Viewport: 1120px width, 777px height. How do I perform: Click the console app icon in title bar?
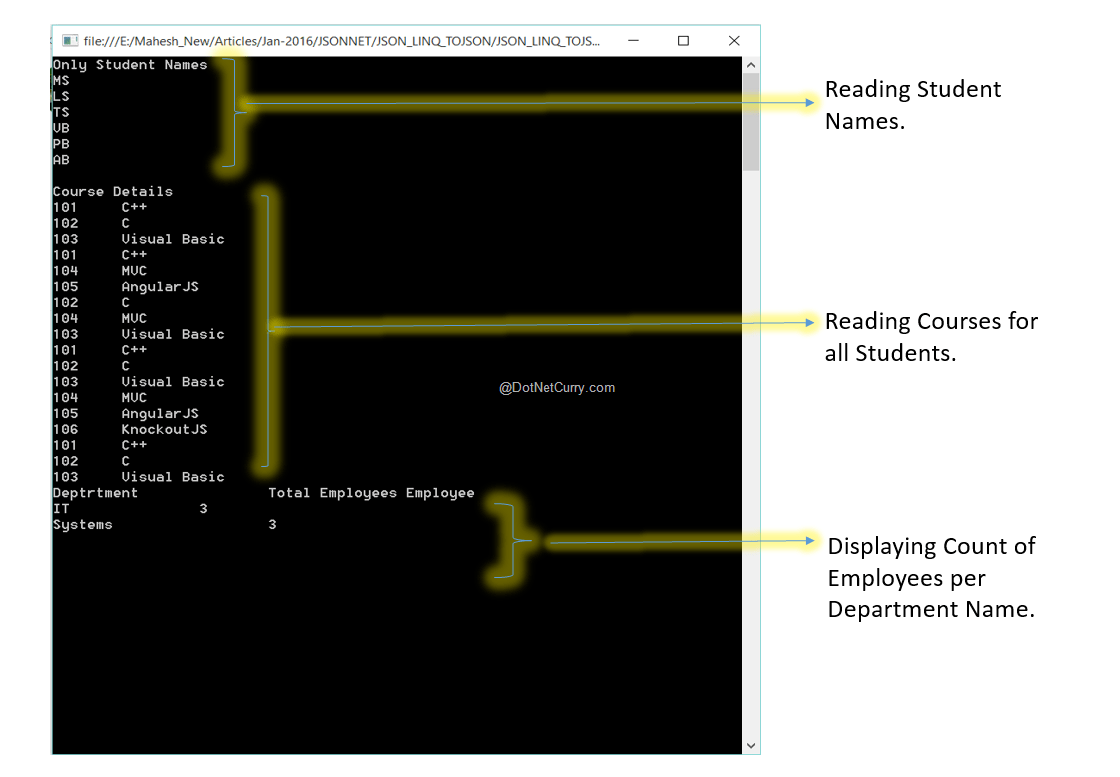tap(69, 41)
